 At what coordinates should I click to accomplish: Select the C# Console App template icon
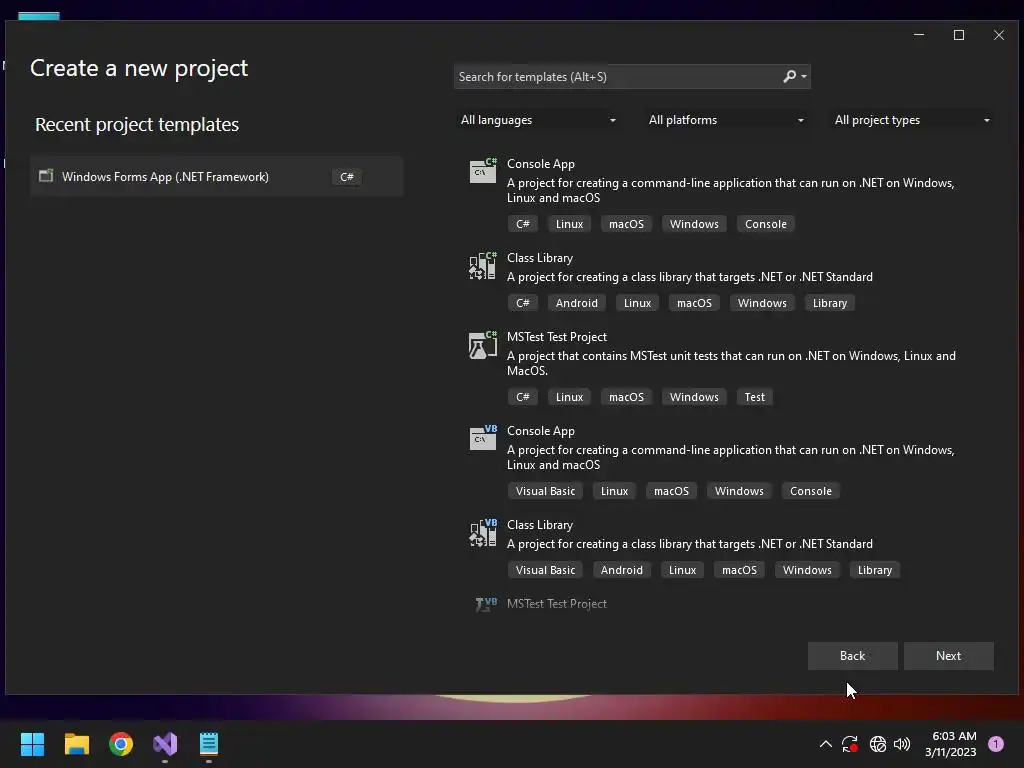[x=483, y=170]
